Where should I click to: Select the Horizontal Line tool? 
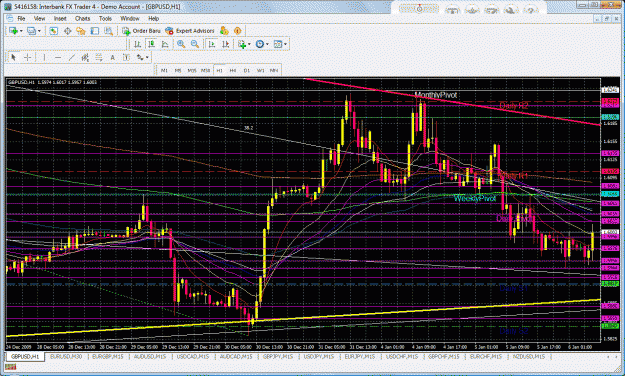click(x=58, y=58)
